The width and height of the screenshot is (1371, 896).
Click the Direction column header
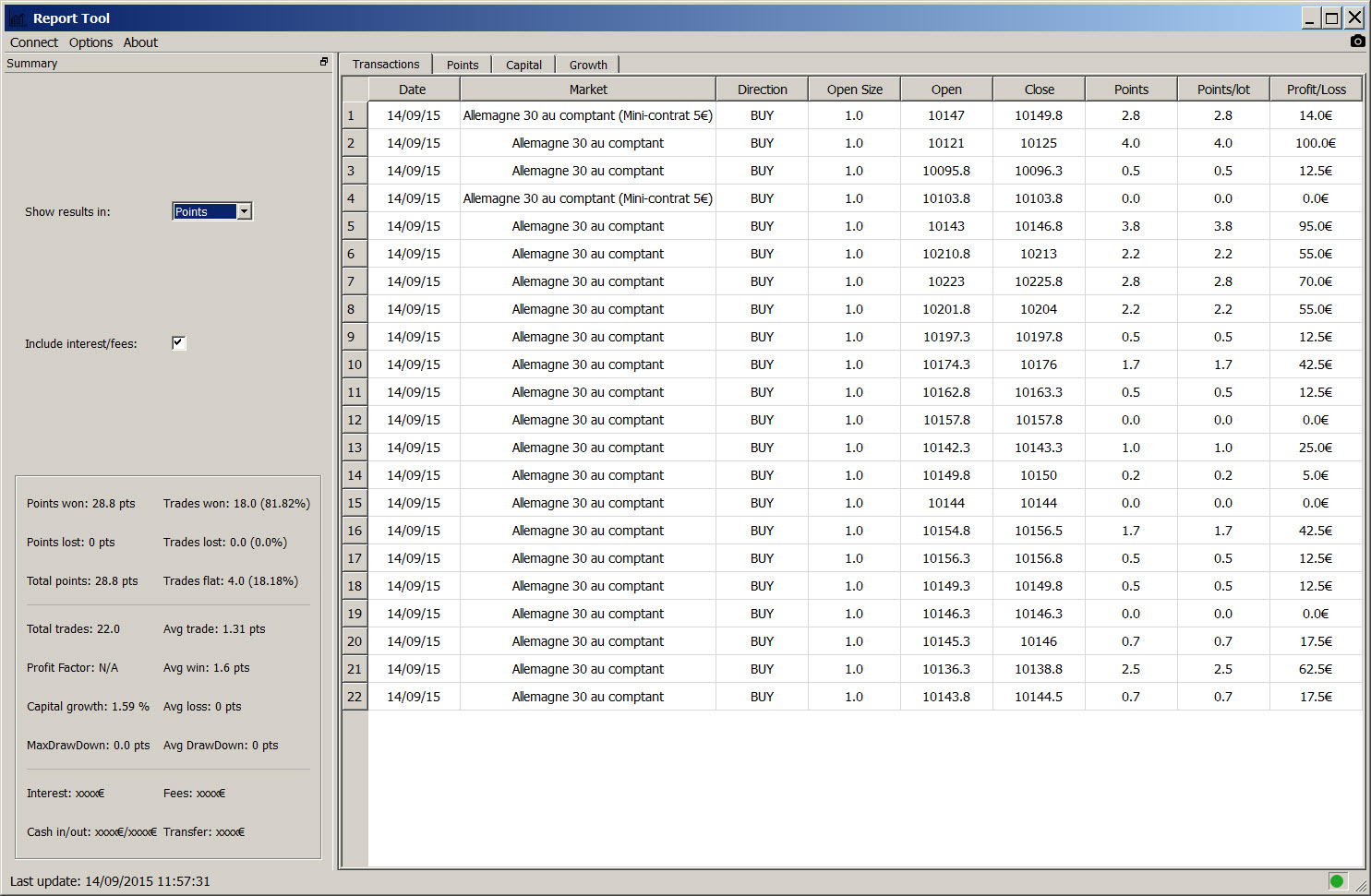click(762, 90)
